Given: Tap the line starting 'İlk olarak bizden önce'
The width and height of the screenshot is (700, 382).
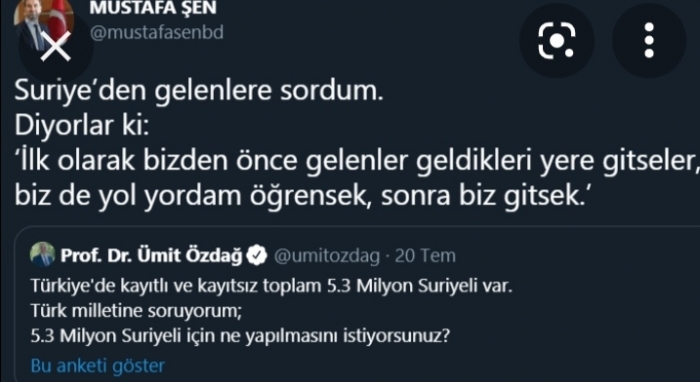Looking at the screenshot, I should point(356,162).
